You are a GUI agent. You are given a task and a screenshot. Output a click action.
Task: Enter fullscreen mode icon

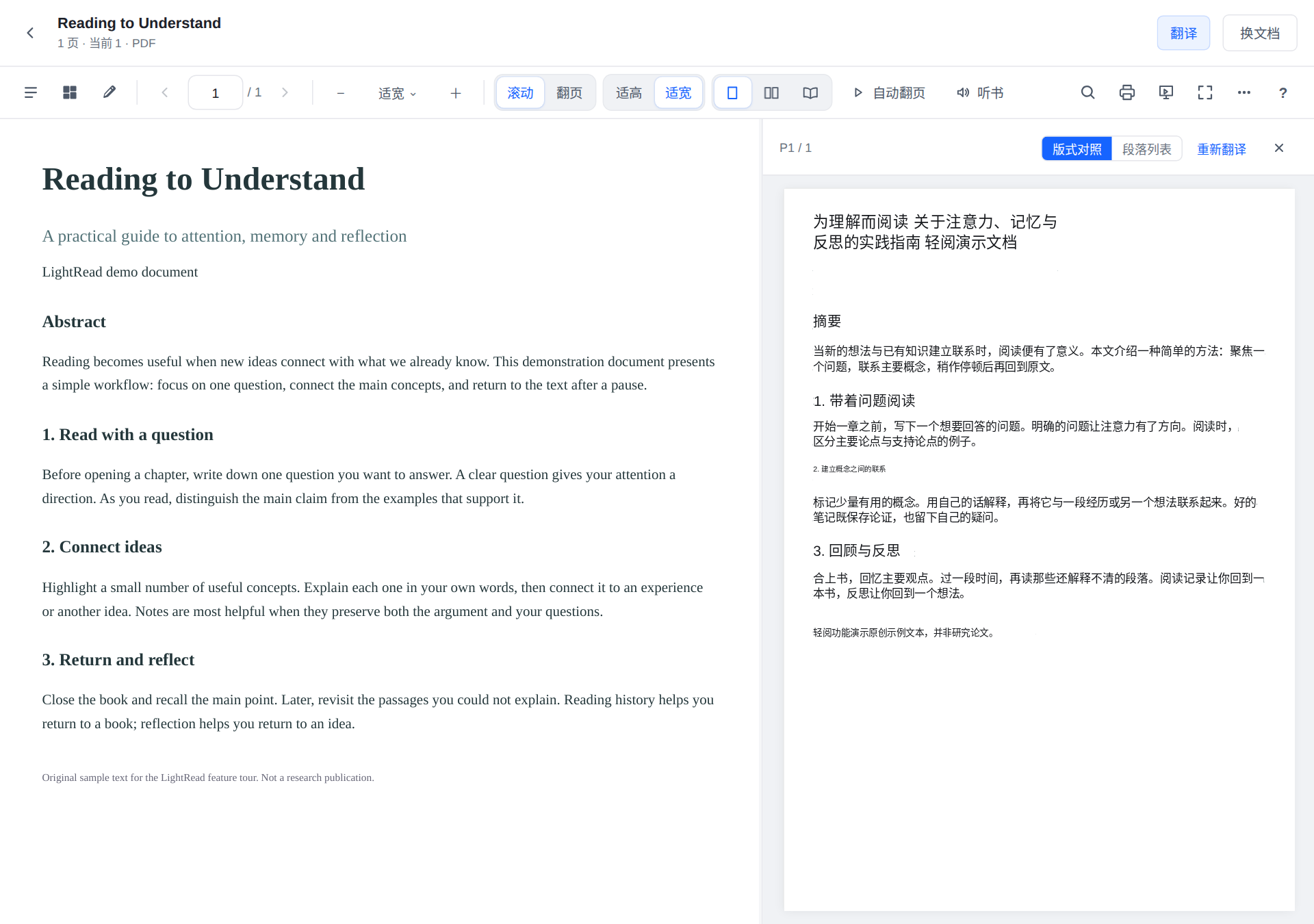tap(1205, 92)
